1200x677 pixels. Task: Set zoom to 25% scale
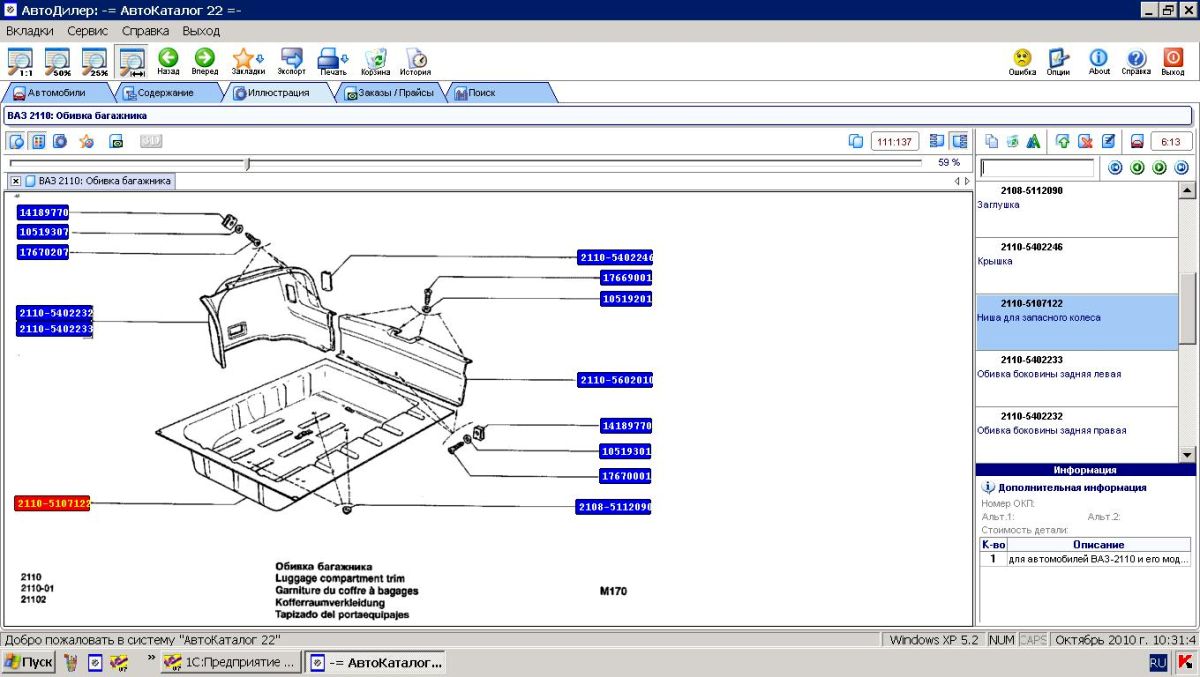click(94, 62)
